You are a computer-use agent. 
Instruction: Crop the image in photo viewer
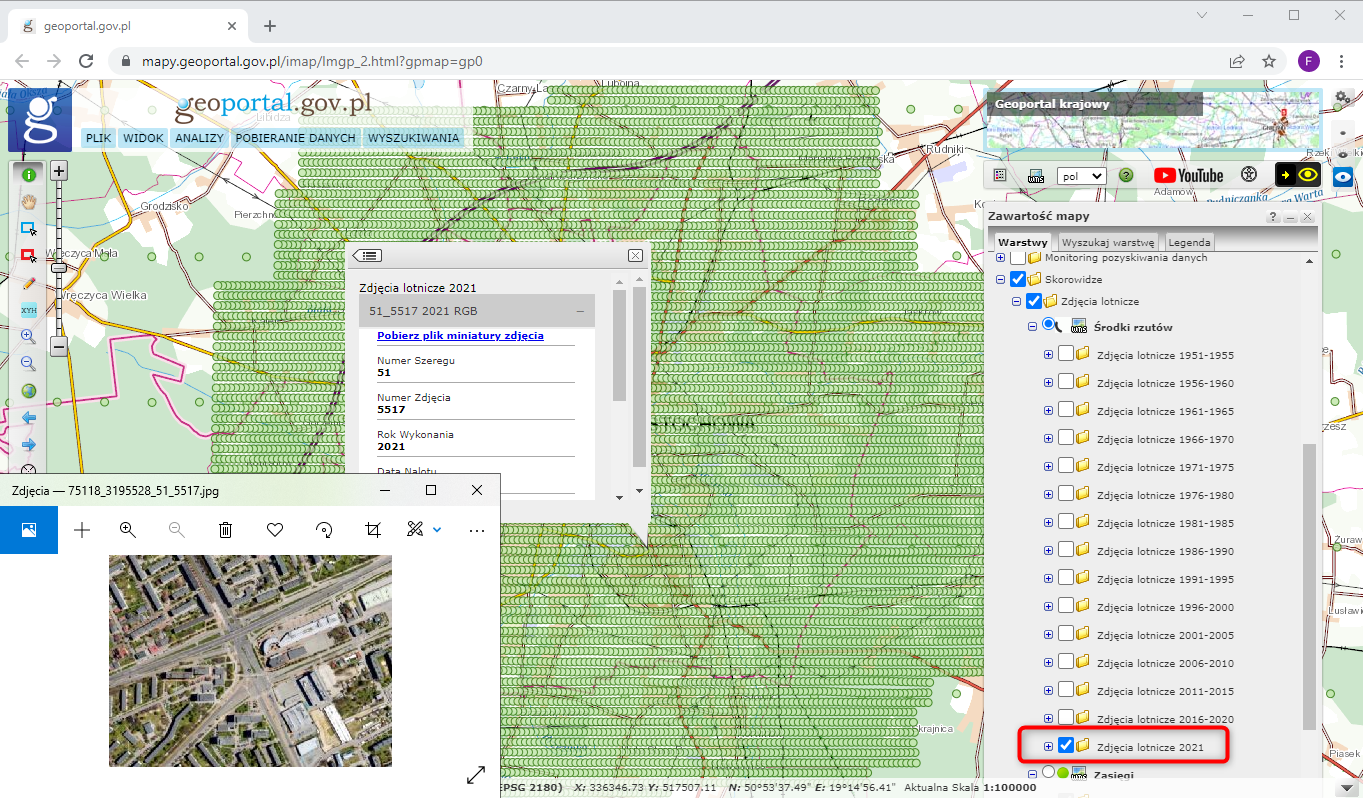[373, 530]
